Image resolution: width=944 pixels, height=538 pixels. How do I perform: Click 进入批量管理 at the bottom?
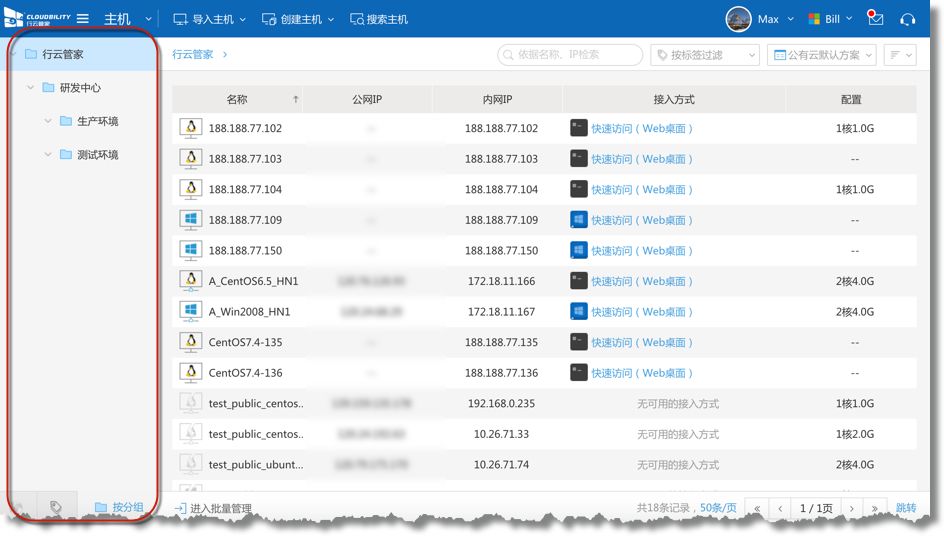point(213,509)
